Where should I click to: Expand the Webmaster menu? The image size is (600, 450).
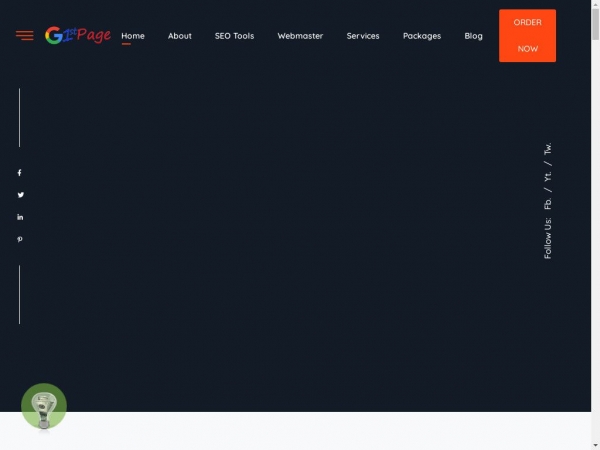300,36
